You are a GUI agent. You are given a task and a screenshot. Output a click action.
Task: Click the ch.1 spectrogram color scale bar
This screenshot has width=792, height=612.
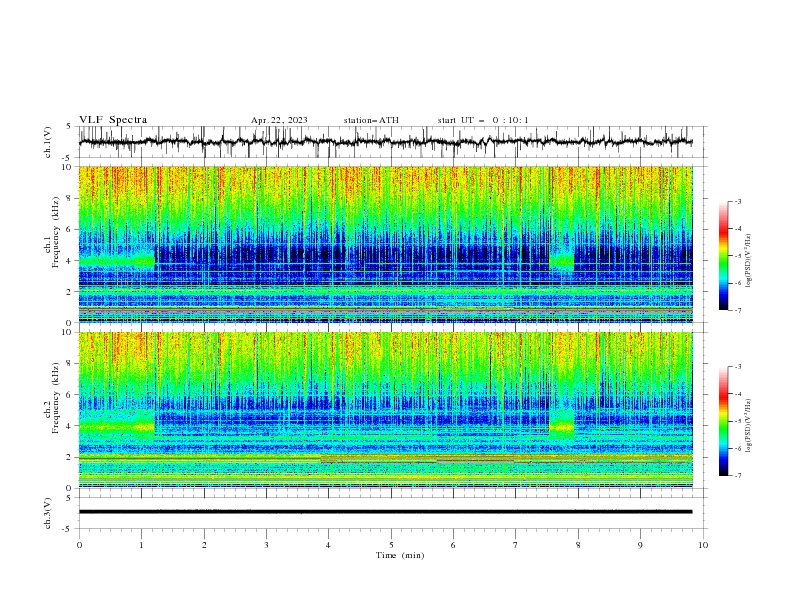pyautogui.click(x=723, y=256)
